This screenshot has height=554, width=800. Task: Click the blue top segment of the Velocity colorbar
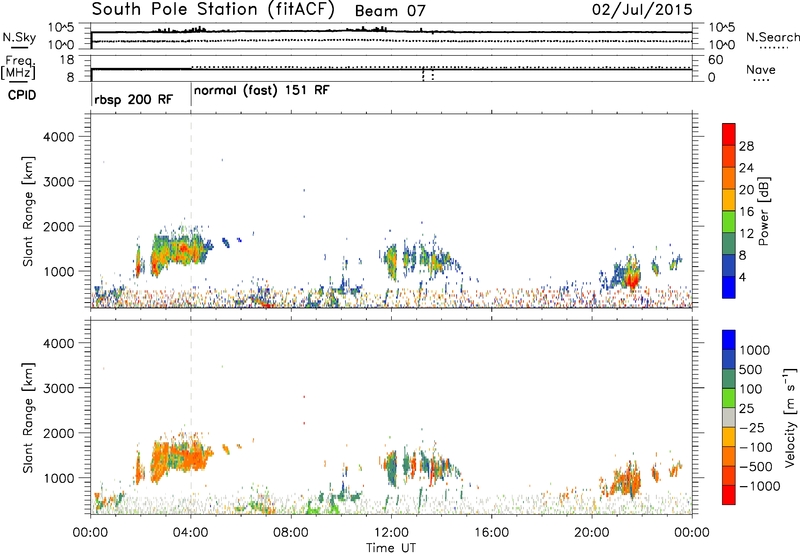(729, 340)
